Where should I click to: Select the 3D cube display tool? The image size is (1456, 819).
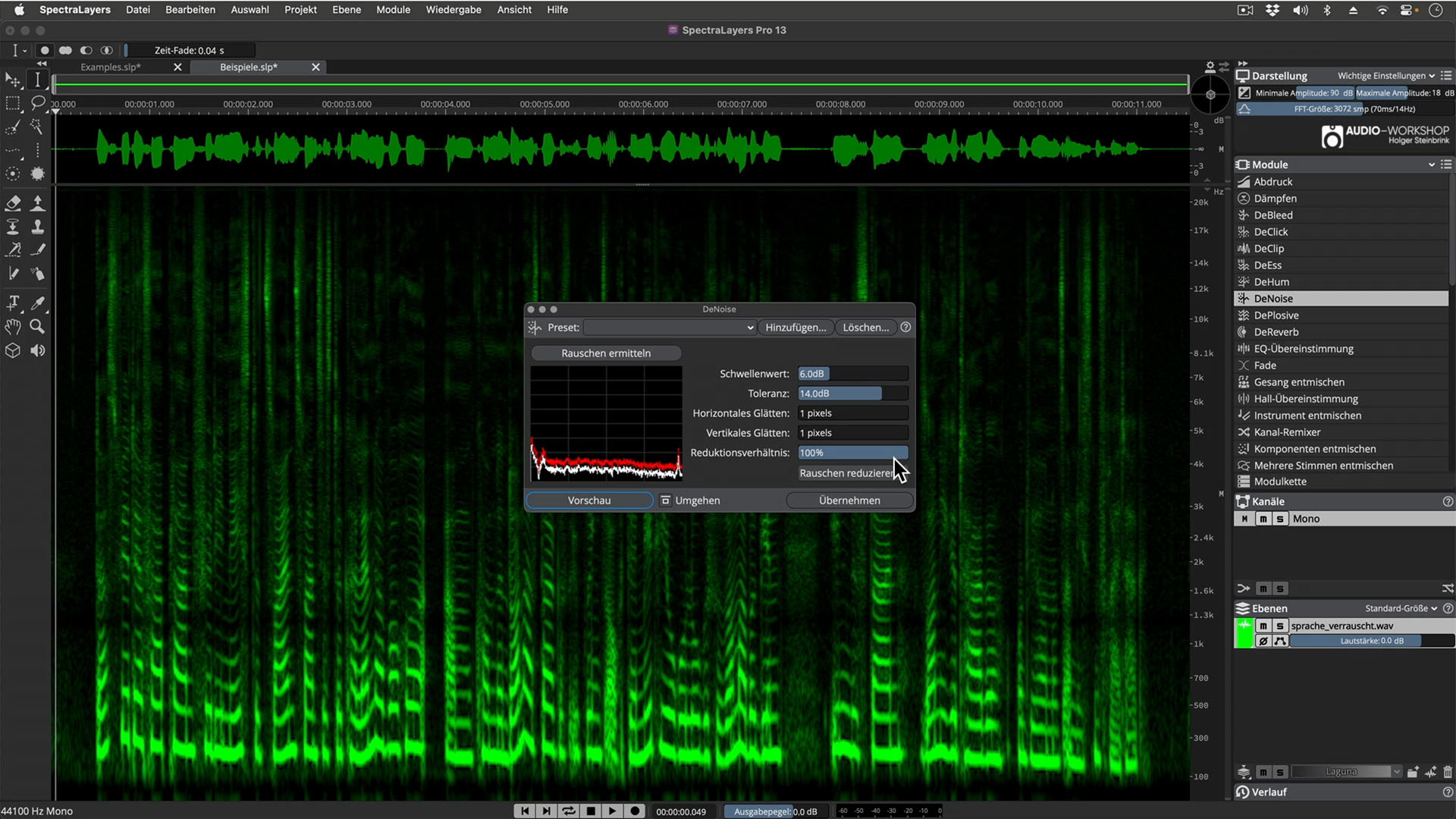tap(13, 350)
